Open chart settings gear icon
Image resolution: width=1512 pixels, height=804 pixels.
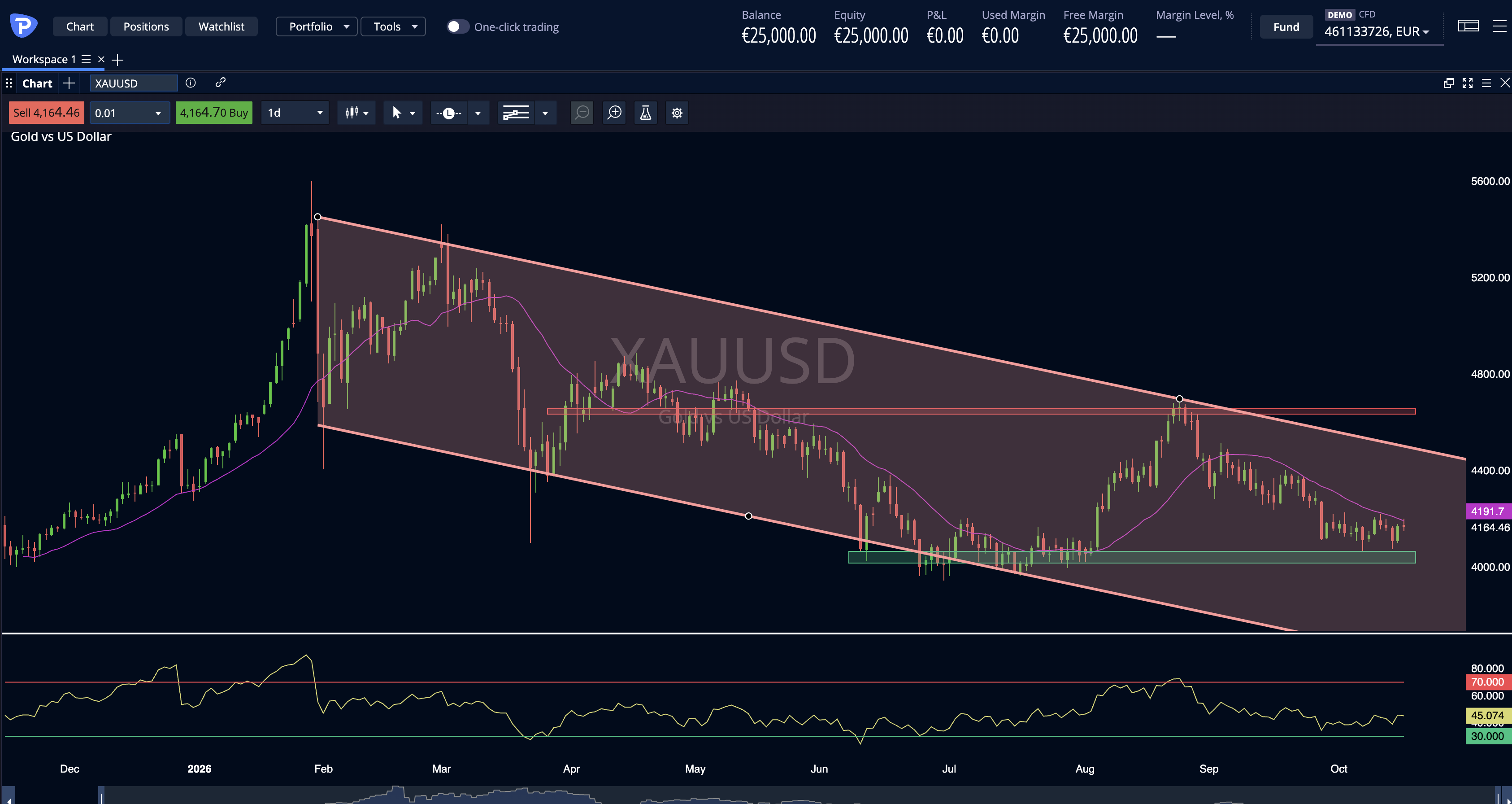point(677,113)
